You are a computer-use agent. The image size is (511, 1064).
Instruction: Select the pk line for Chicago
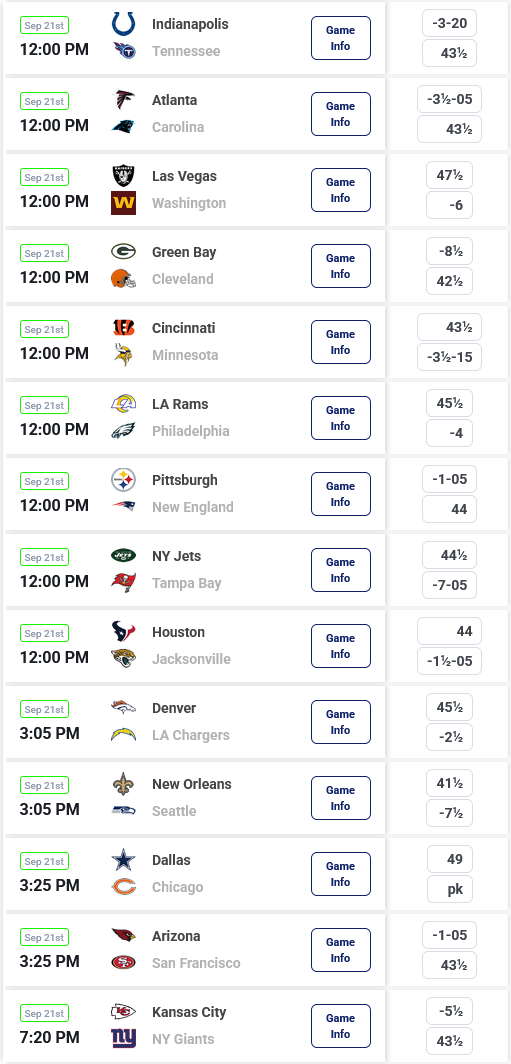click(x=449, y=889)
